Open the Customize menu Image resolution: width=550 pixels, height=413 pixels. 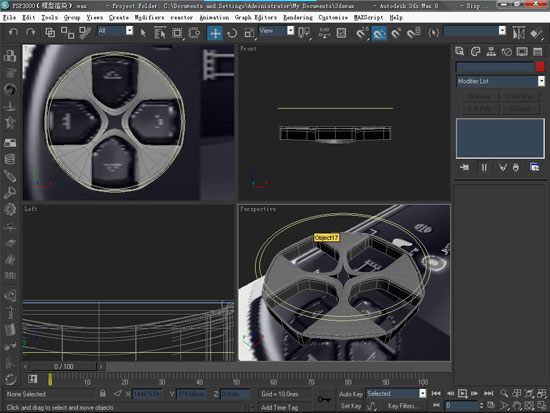(333, 18)
